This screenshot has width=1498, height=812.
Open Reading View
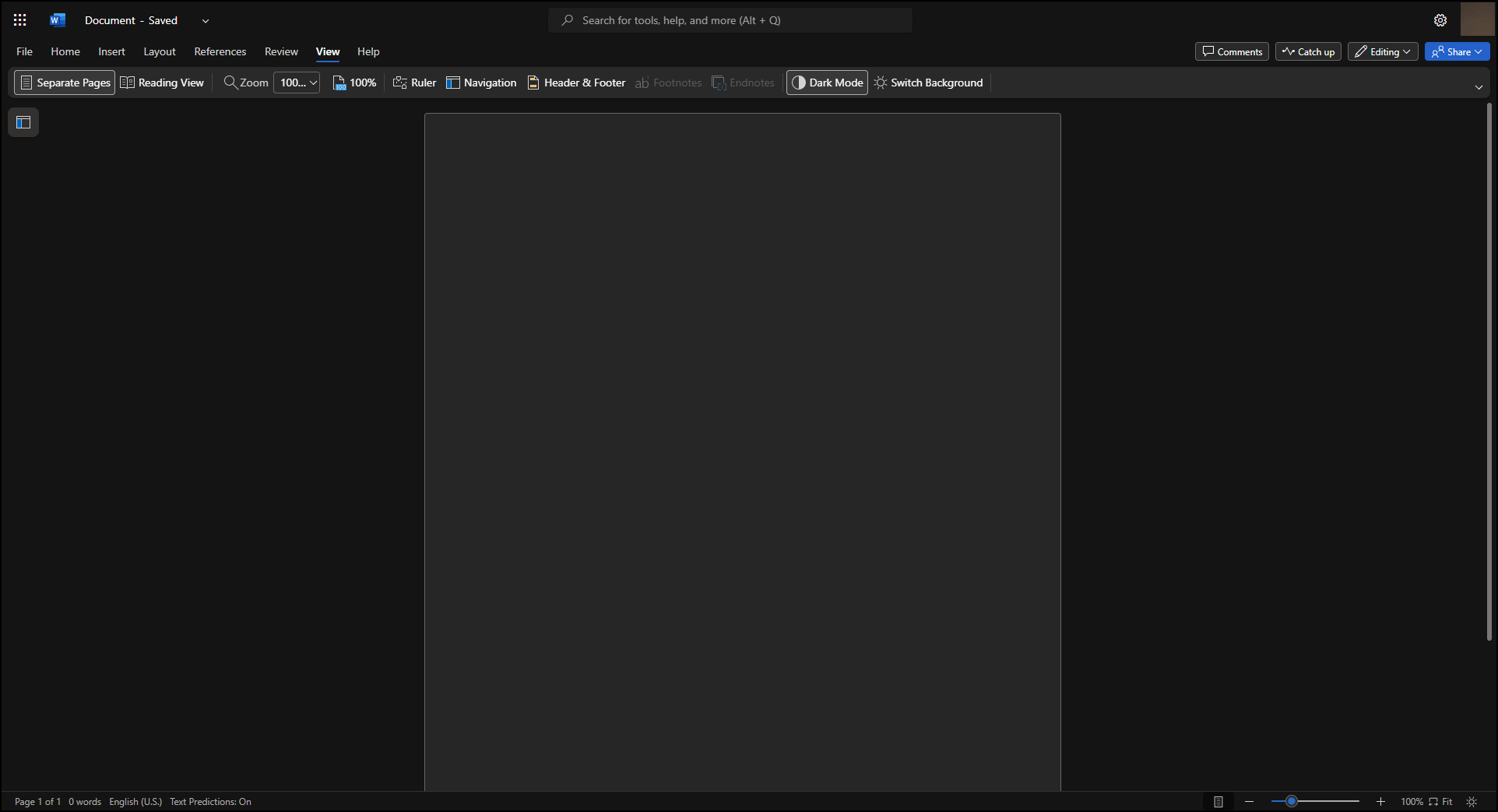coord(161,83)
